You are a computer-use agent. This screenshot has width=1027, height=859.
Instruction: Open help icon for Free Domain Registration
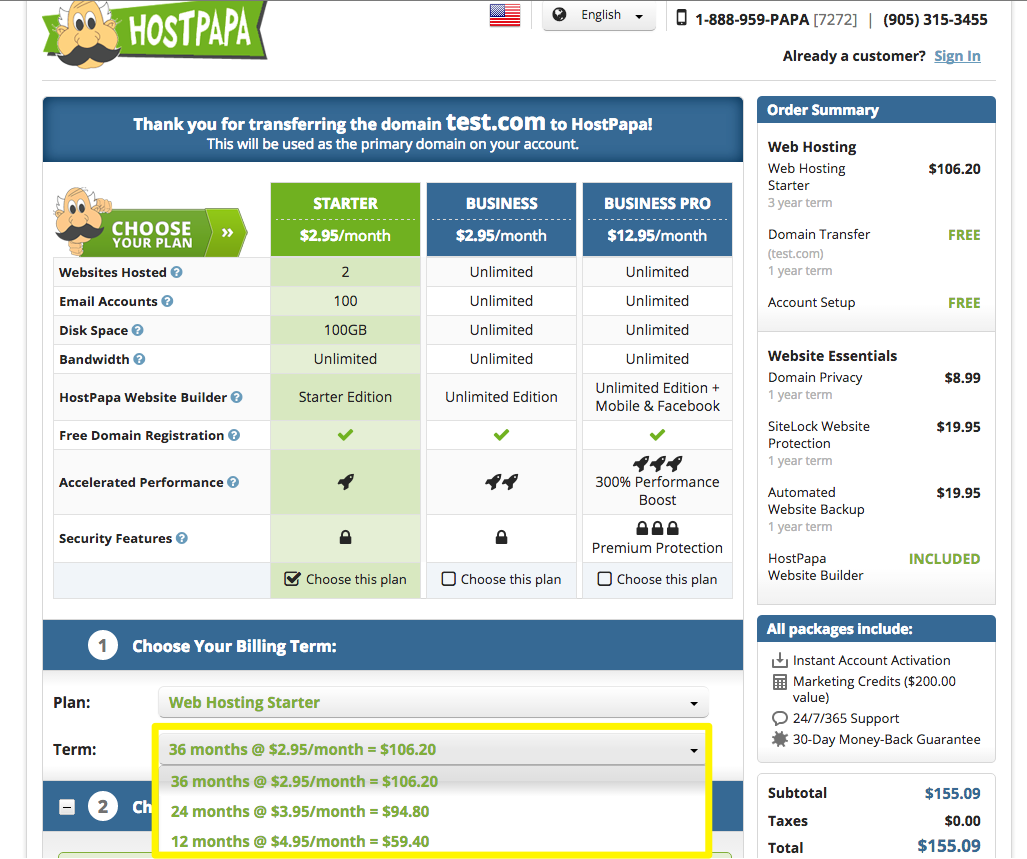pos(234,435)
